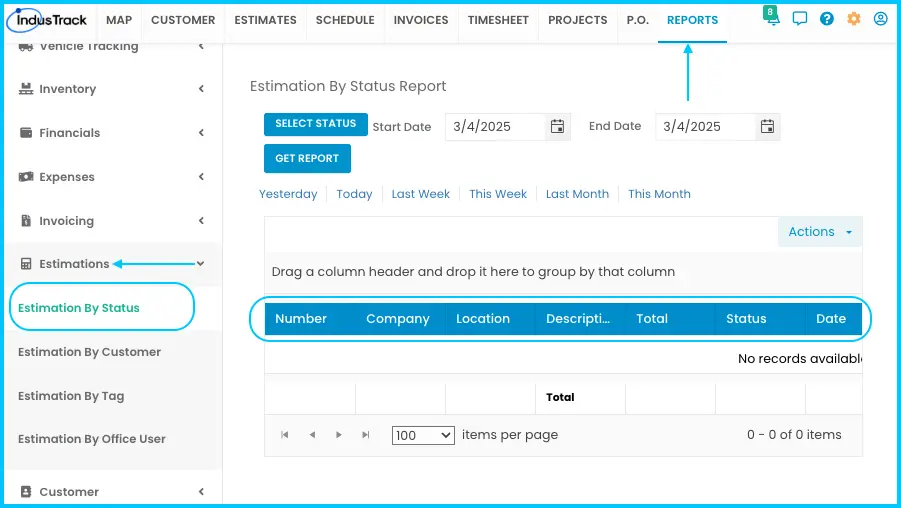Open the SCHEDULE tab
Image resolution: width=901 pixels, height=508 pixels.
click(345, 20)
